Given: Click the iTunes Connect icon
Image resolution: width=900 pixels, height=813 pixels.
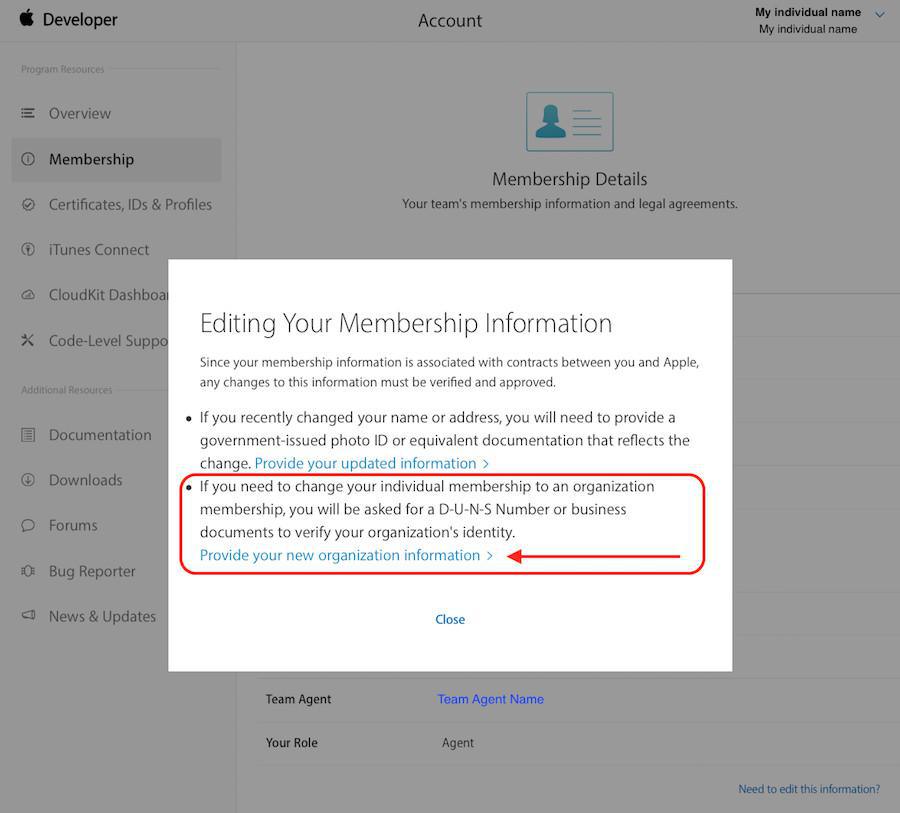Looking at the screenshot, I should pos(28,249).
